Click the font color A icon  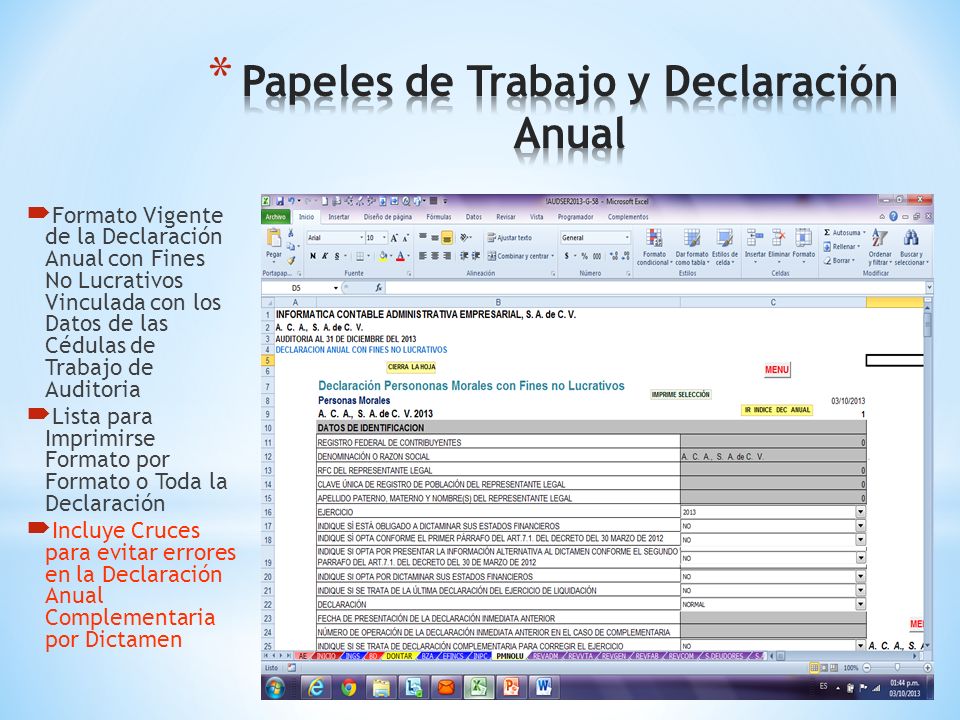[400, 256]
